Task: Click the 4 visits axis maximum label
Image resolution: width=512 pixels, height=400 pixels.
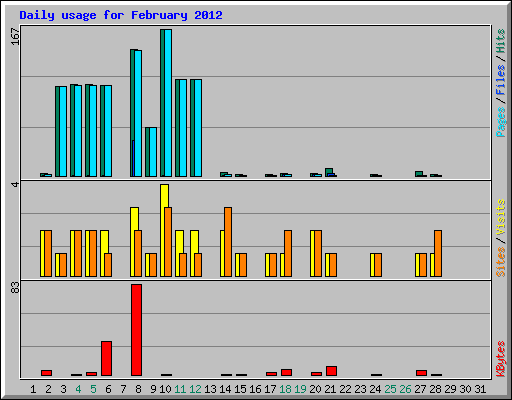Action: pos(15,184)
